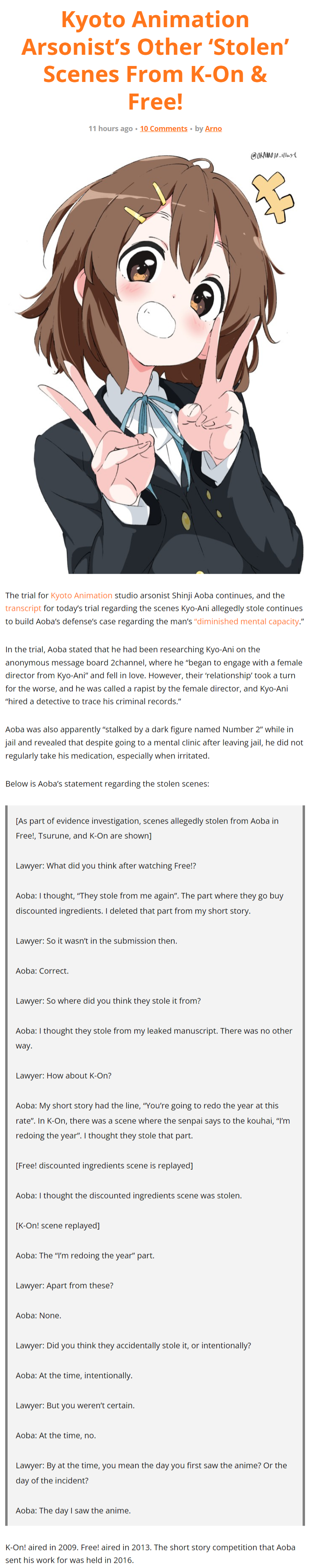Open the "transcript" link
This screenshot has width=311, height=1568.
point(23,608)
